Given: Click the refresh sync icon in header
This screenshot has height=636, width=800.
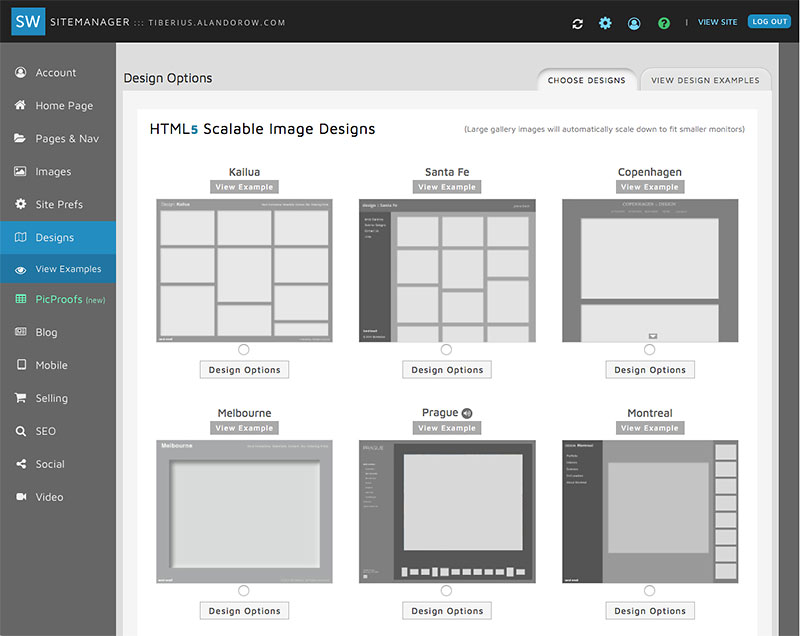Looking at the screenshot, I should pos(577,22).
